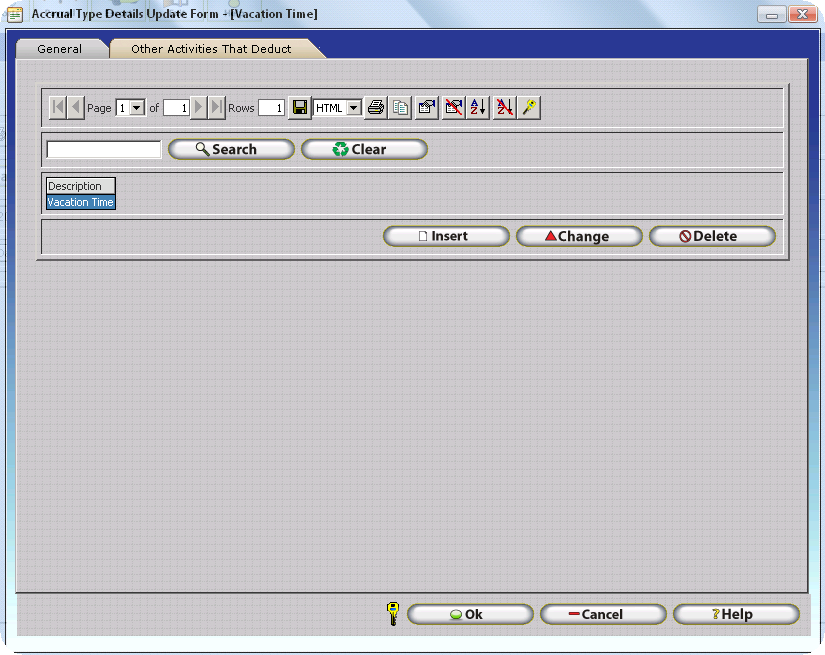Go to the last page arrow
This screenshot has height=655, width=825.
click(216, 108)
